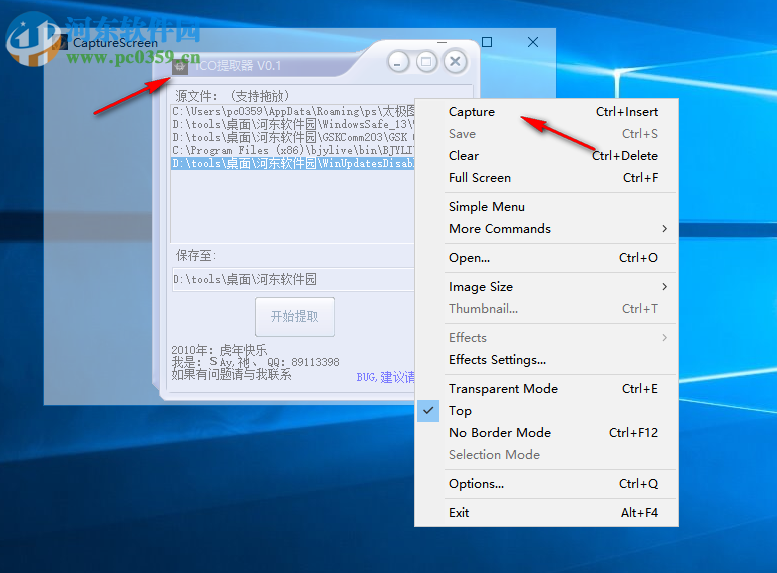Minimize the ICO提取器 window with round button
This screenshot has width=777, height=573.
[x=397, y=62]
